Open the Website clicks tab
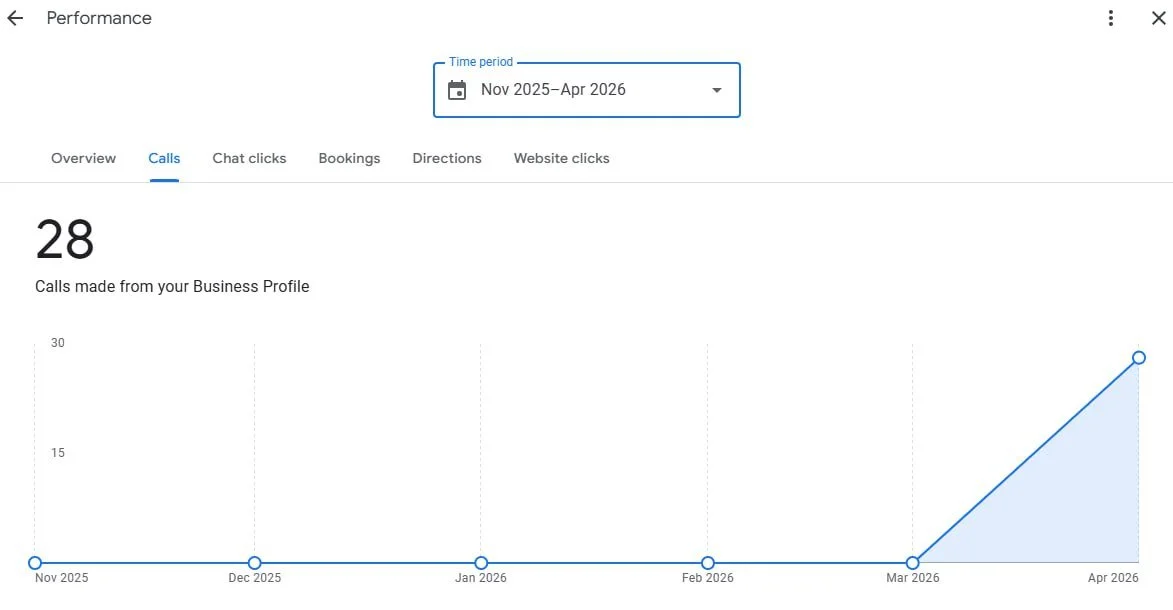 pyautogui.click(x=561, y=158)
